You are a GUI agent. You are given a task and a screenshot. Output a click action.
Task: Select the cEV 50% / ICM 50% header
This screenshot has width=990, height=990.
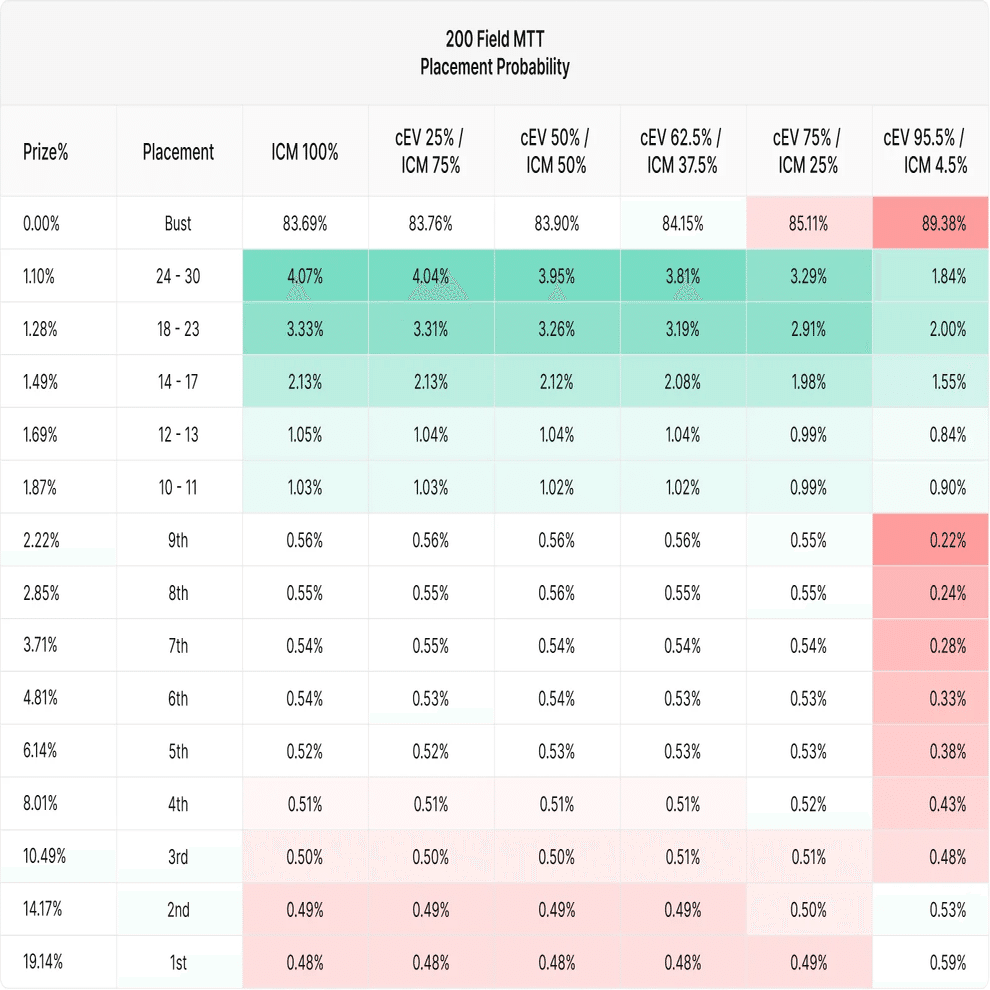point(556,152)
